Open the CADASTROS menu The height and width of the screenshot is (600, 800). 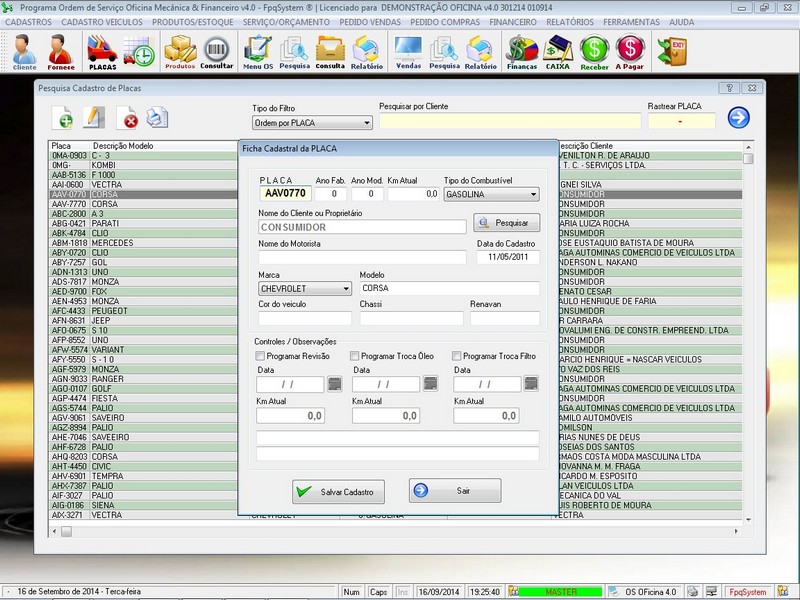(x=29, y=22)
